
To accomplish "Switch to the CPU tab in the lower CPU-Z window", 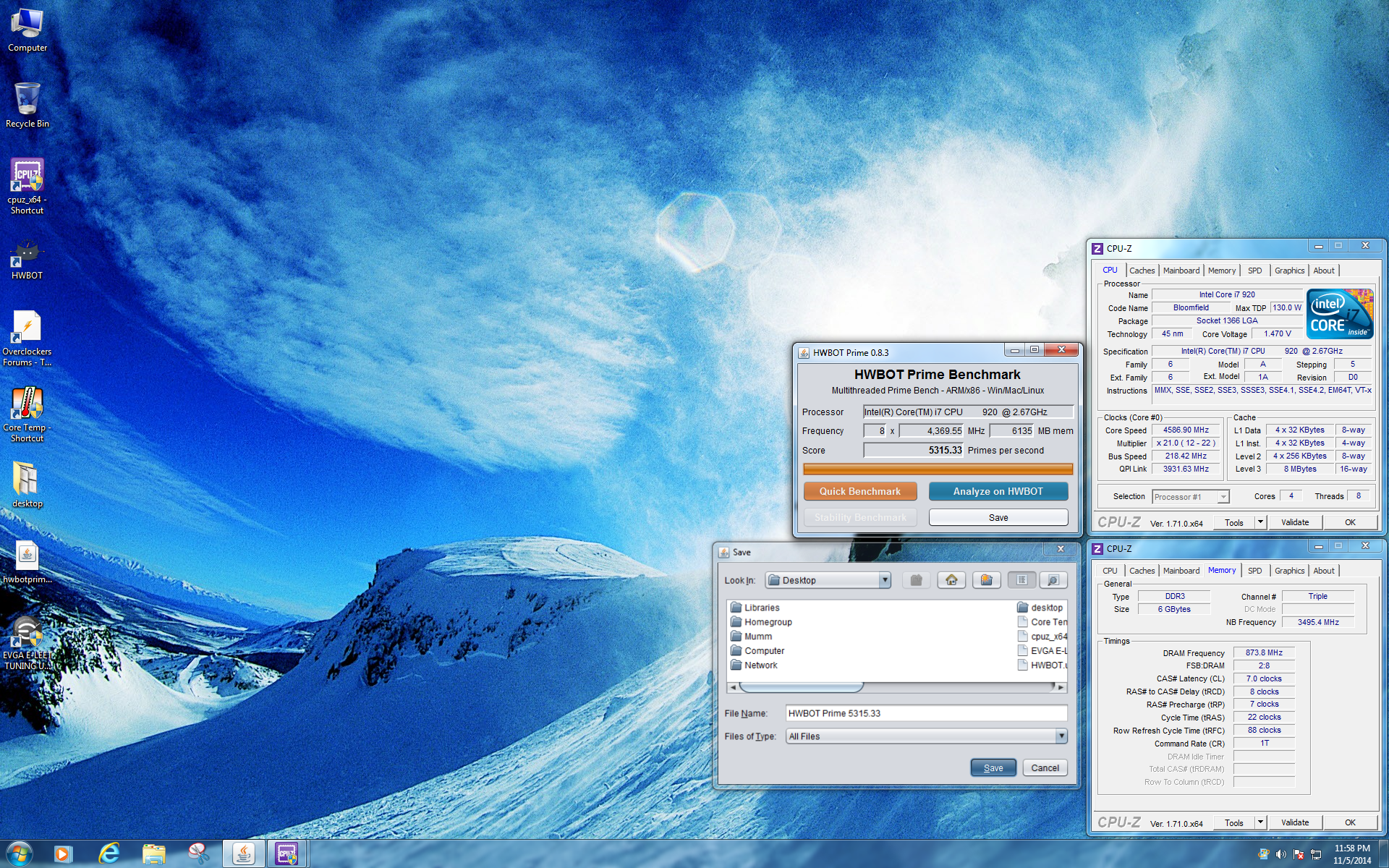I will tap(1110, 571).
